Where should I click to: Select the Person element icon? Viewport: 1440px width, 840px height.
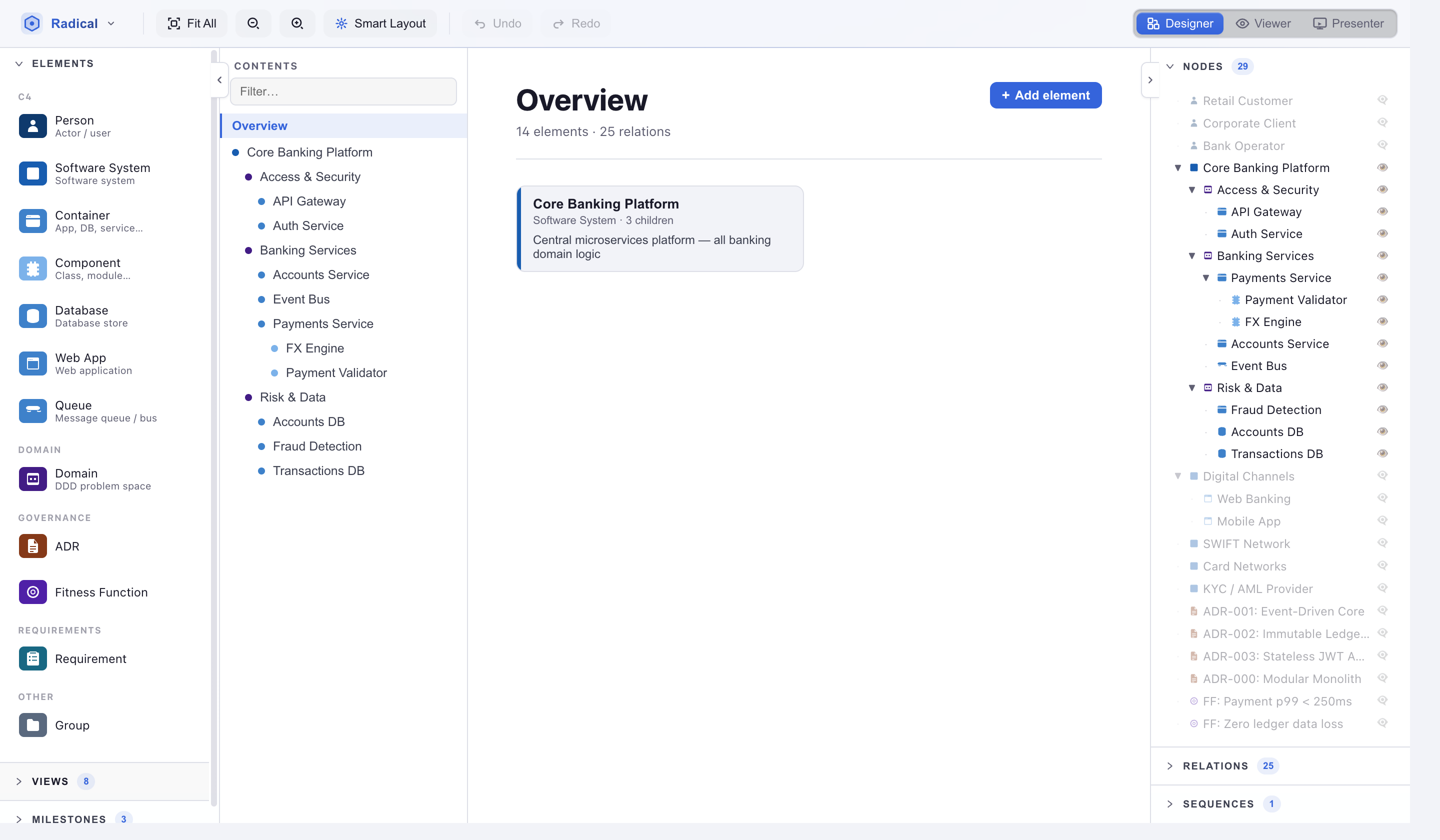pyautogui.click(x=32, y=126)
